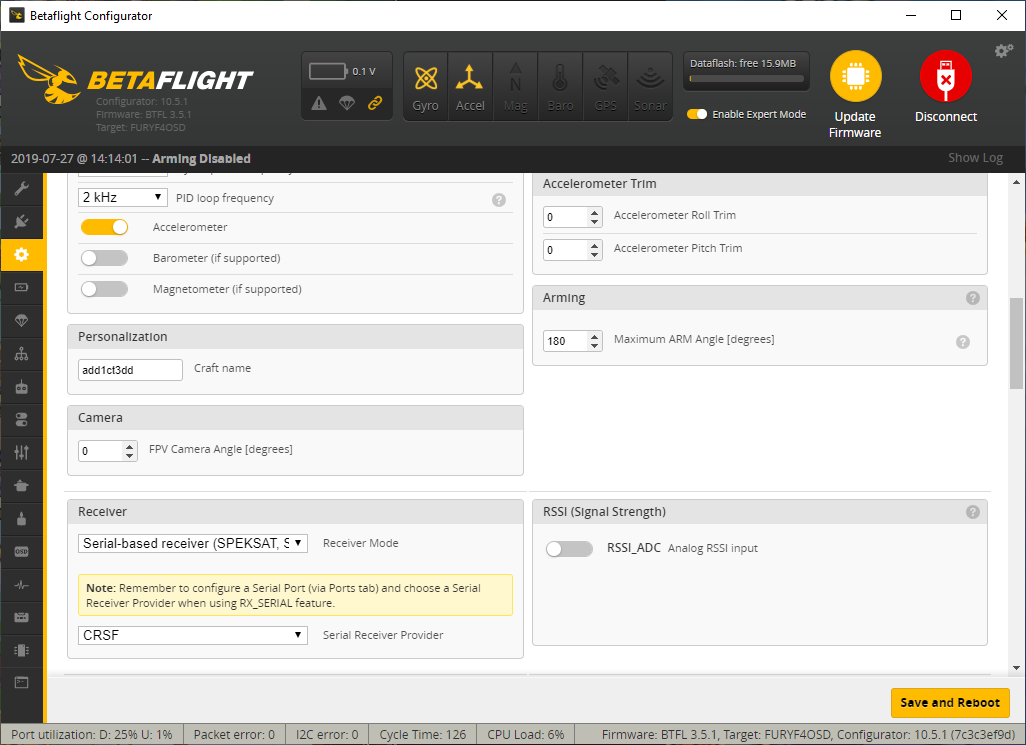The height and width of the screenshot is (745, 1026).
Task: Click Save and Reboot
Action: point(950,703)
